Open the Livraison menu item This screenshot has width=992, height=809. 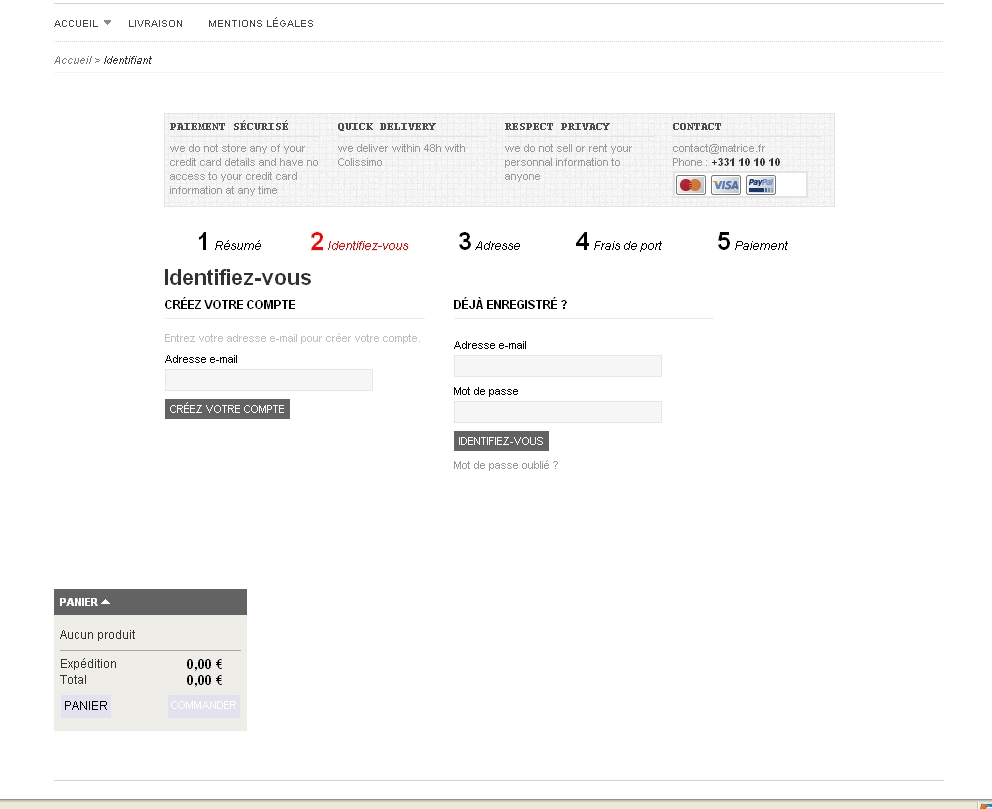click(156, 23)
